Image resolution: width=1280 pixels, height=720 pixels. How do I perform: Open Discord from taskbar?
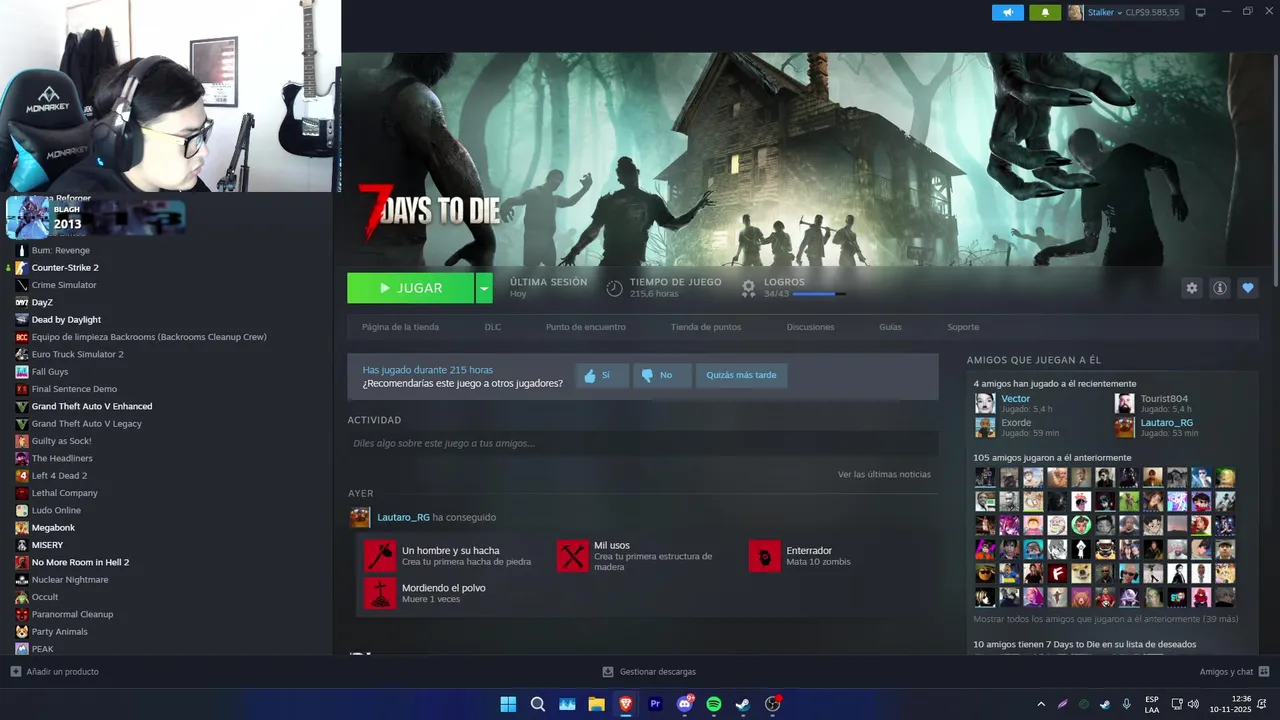[685, 704]
